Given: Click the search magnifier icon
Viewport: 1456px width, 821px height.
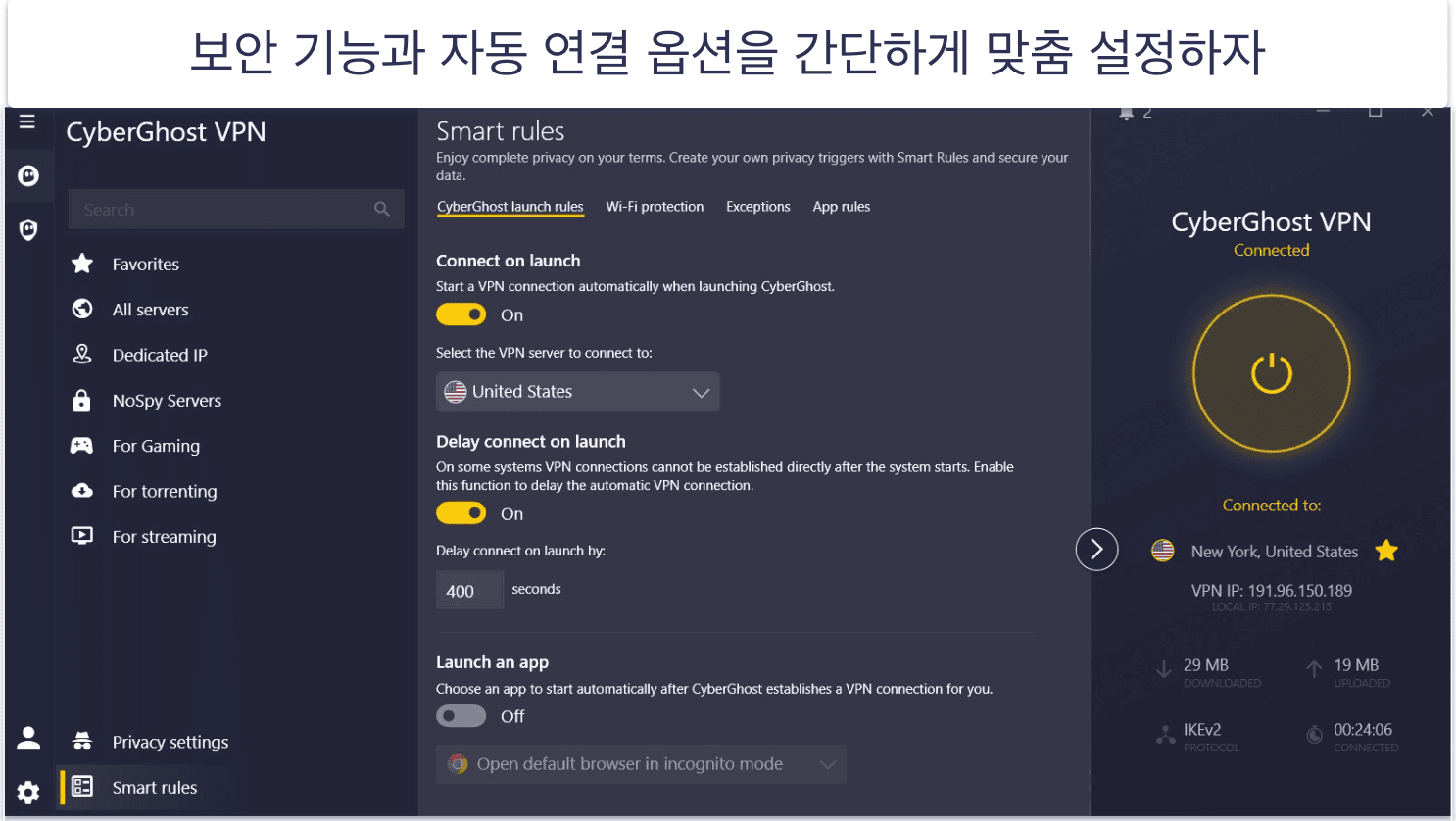Looking at the screenshot, I should pos(382,209).
